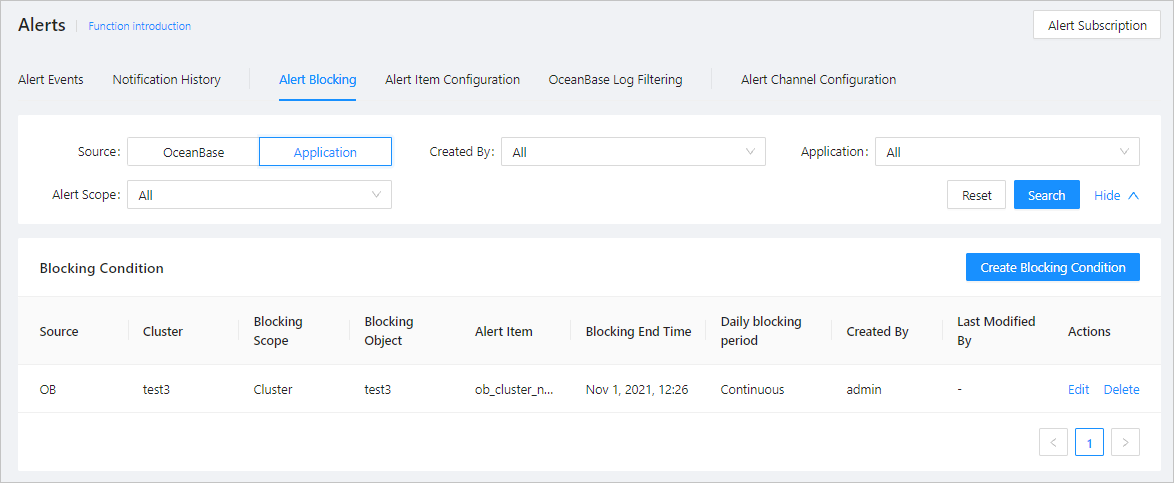Go to the previous page arrow

point(1053,442)
